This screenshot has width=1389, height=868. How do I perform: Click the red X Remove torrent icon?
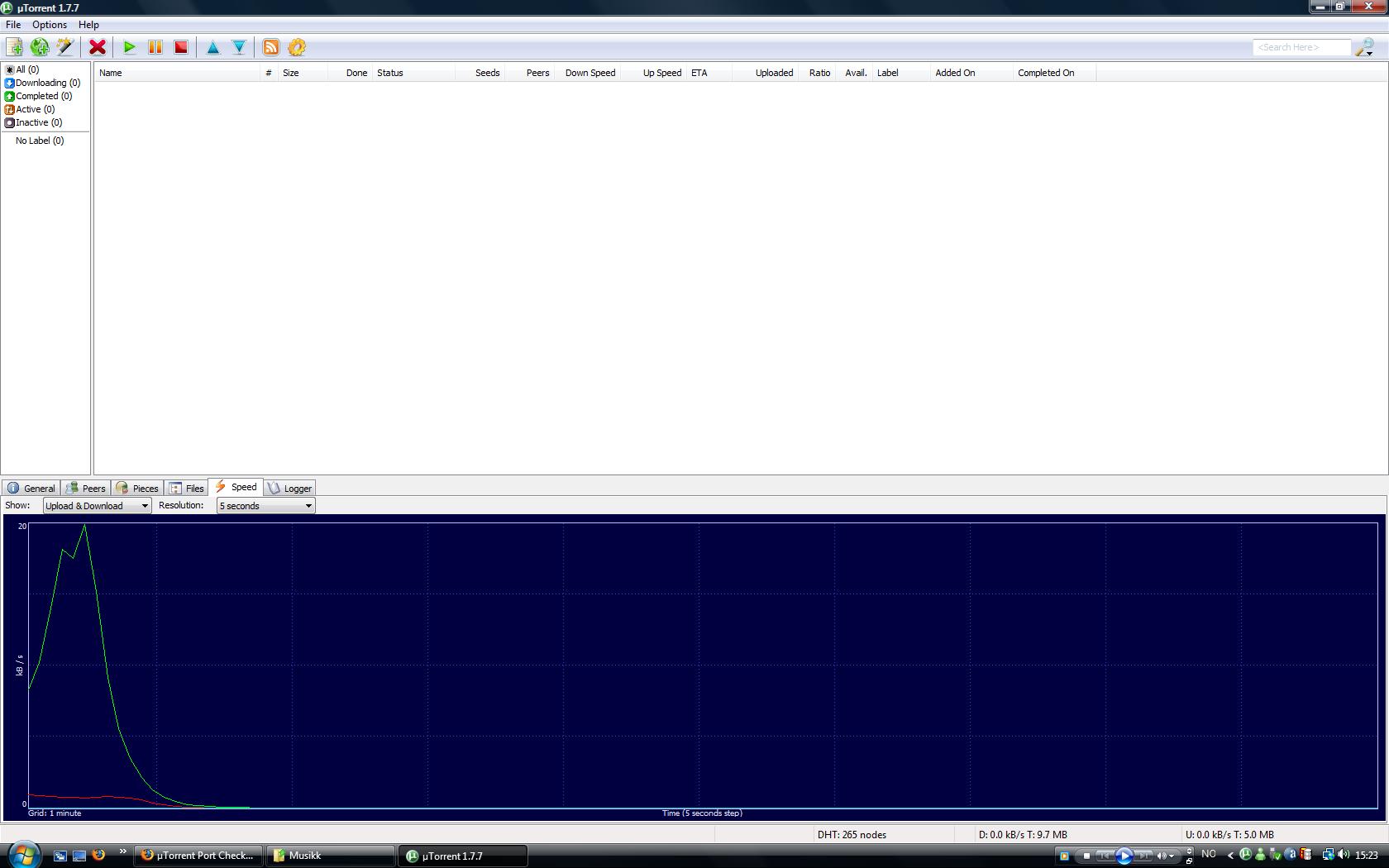pyautogui.click(x=98, y=47)
